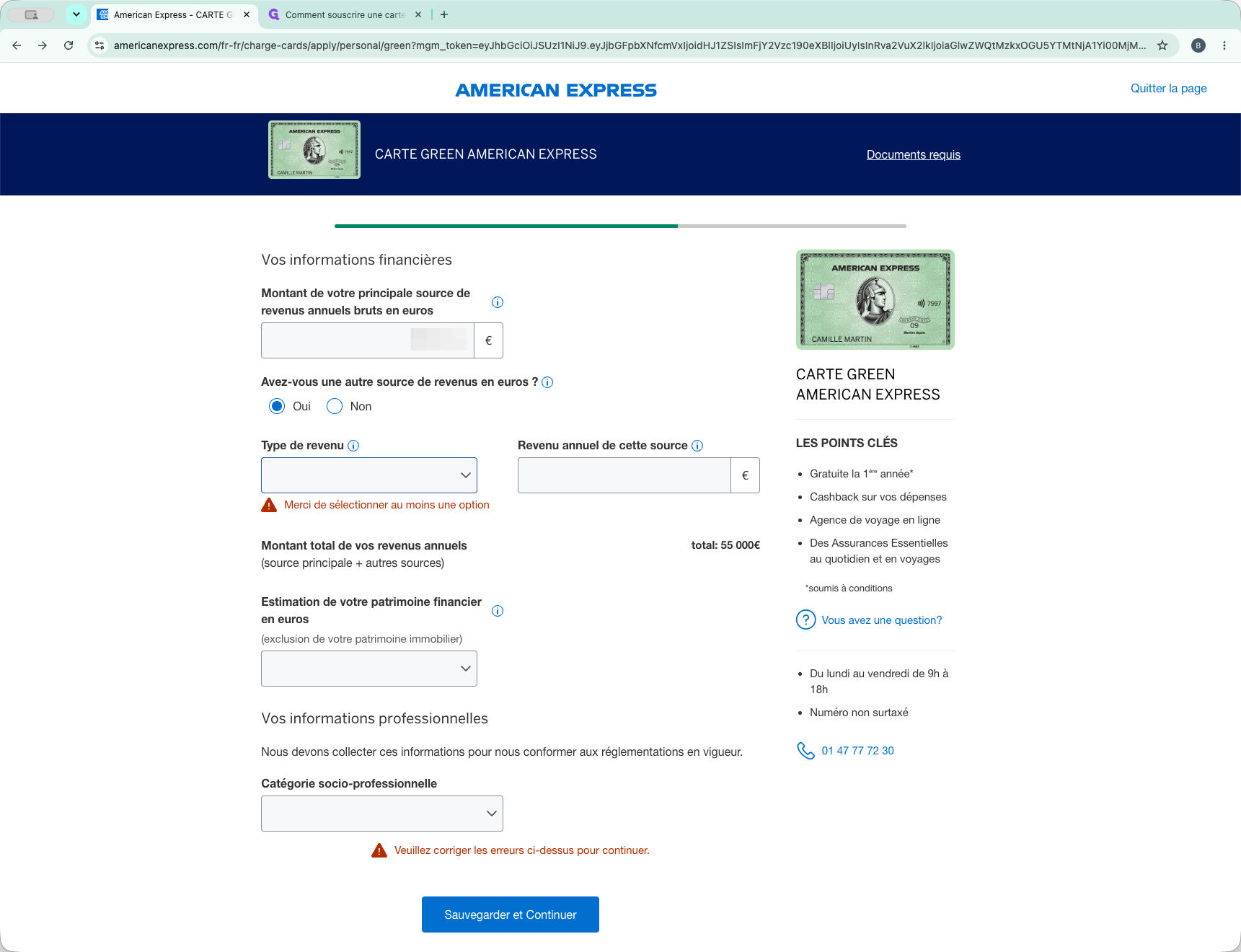Switch to the American Express tab

tap(173, 14)
